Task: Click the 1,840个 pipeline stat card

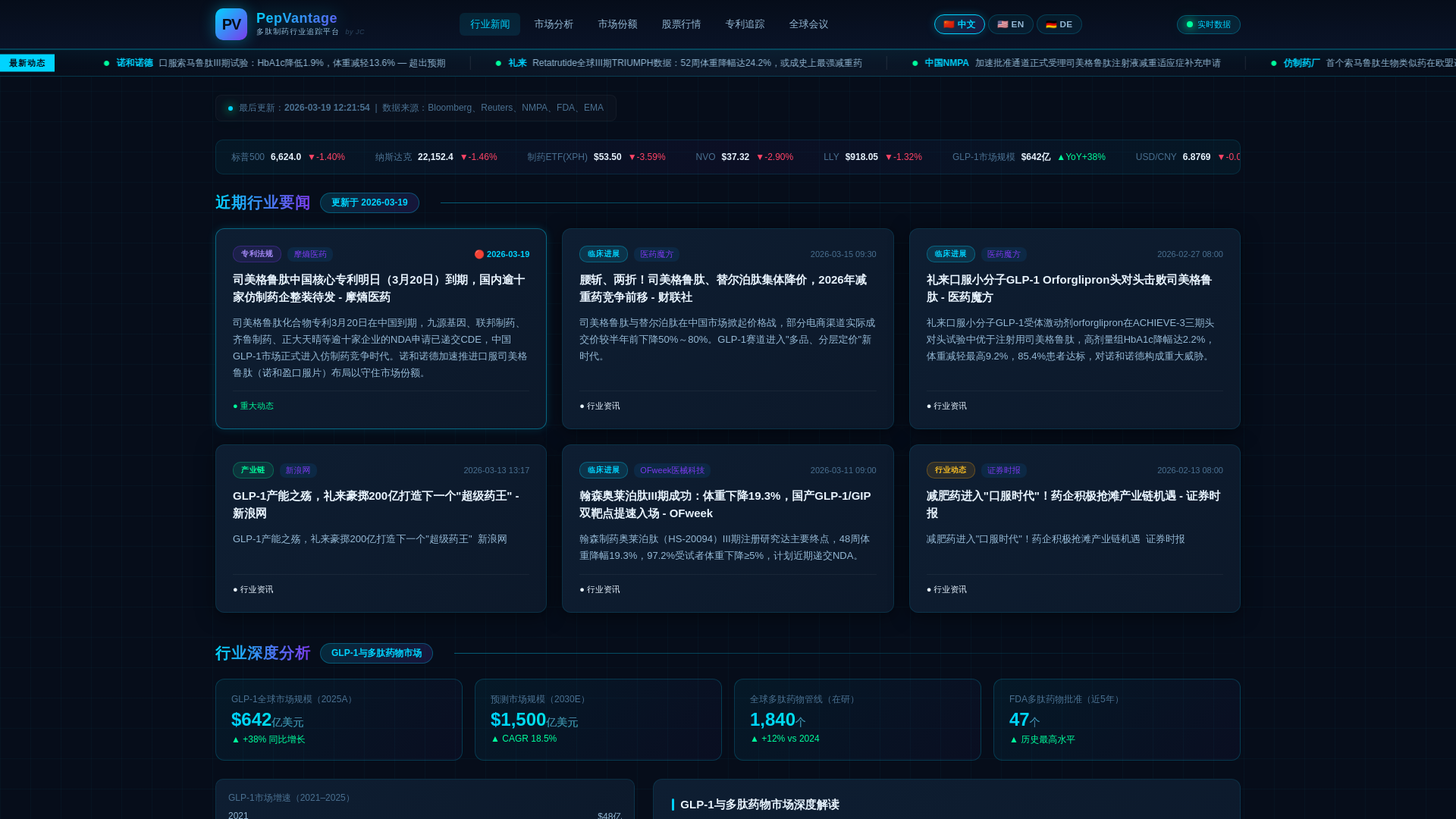Action: (x=858, y=720)
